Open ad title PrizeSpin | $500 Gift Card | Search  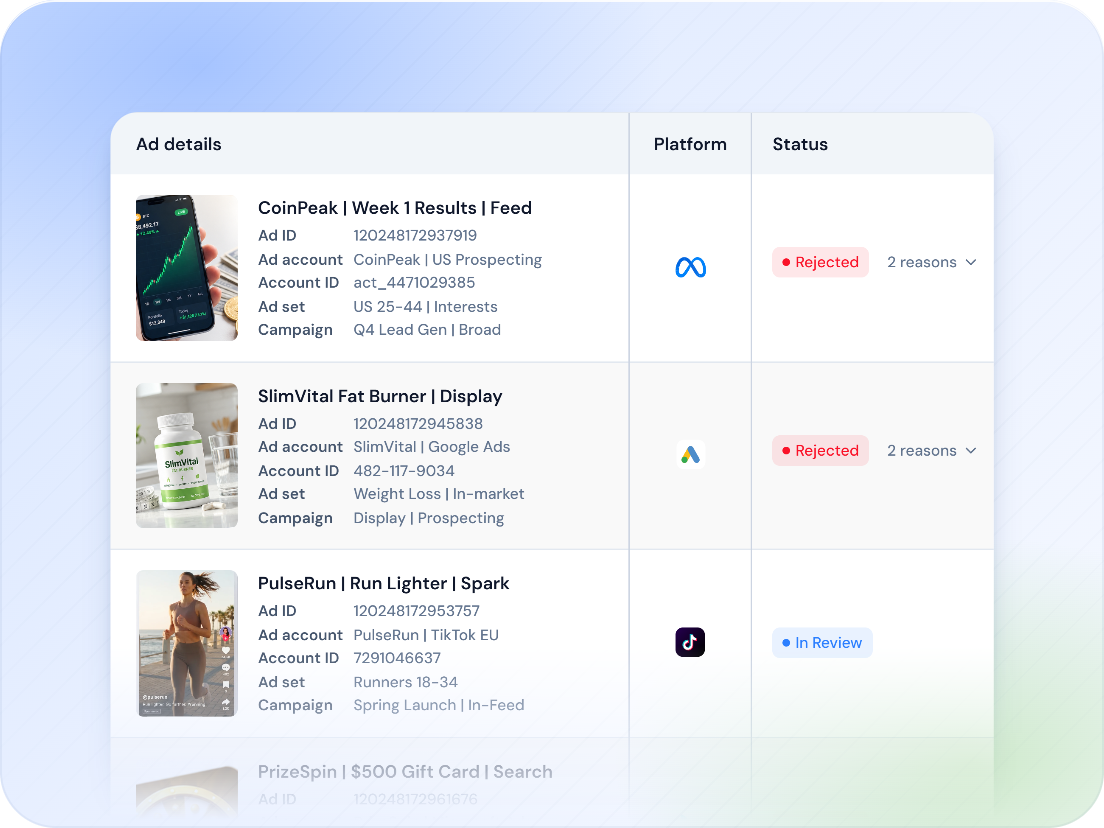pos(405,772)
